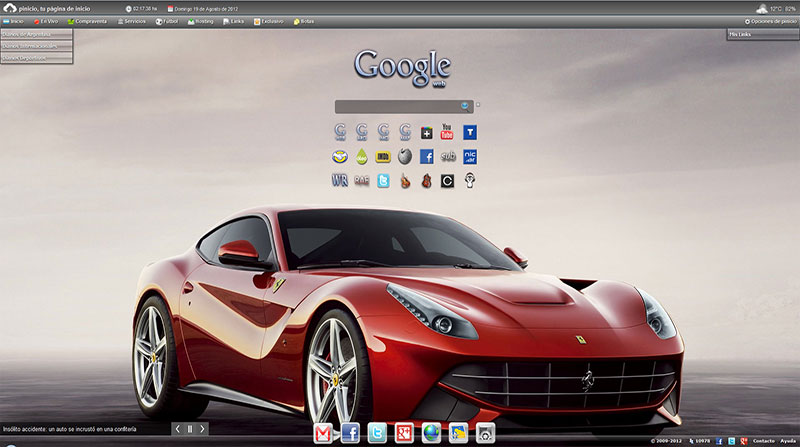
Task: Click the Contacto link in the footer
Action: click(763, 441)
